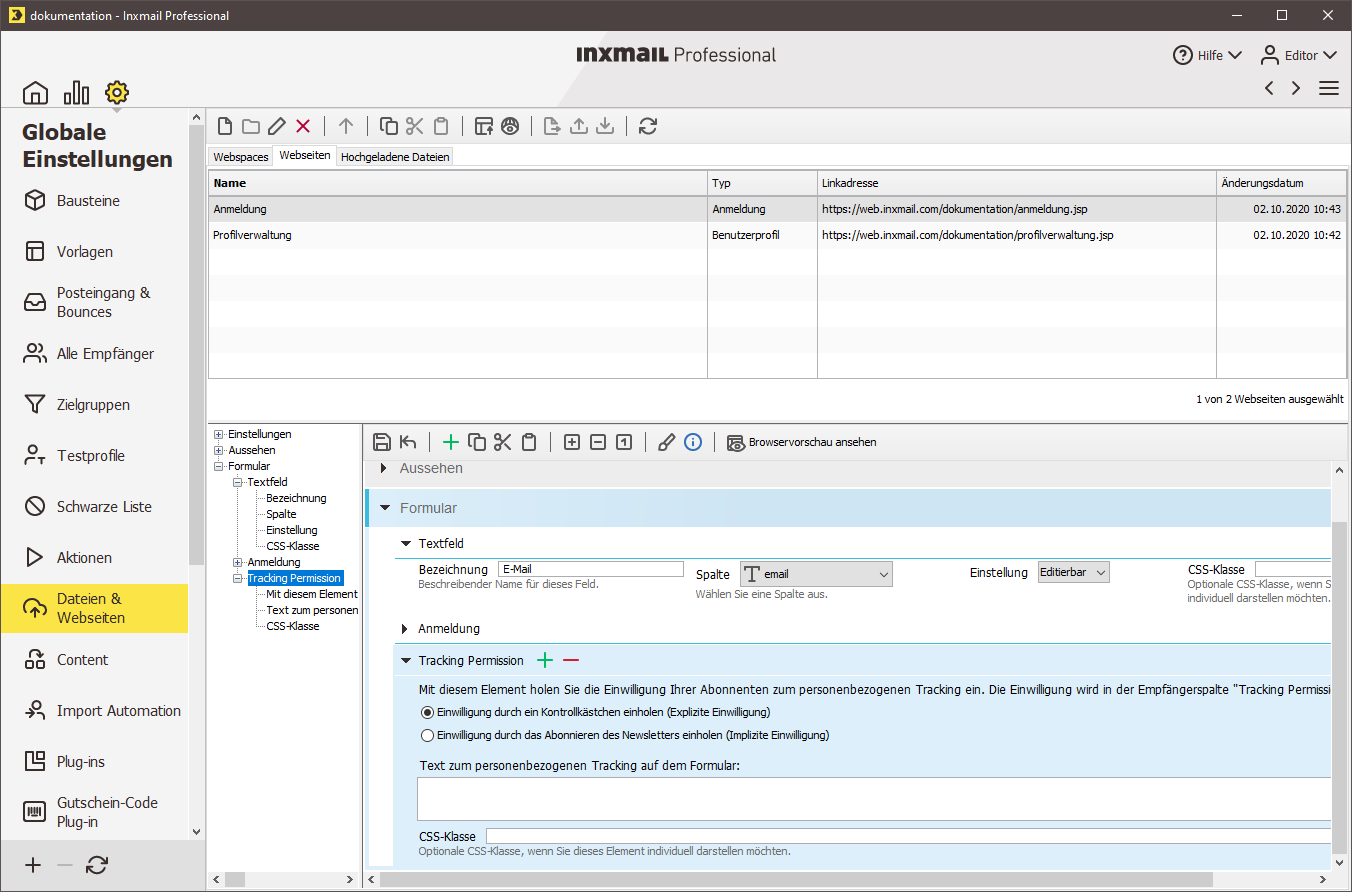The image size is (1352, 892).
Task: Click the yellow gear settings icon
Action: tap(117, 93)
